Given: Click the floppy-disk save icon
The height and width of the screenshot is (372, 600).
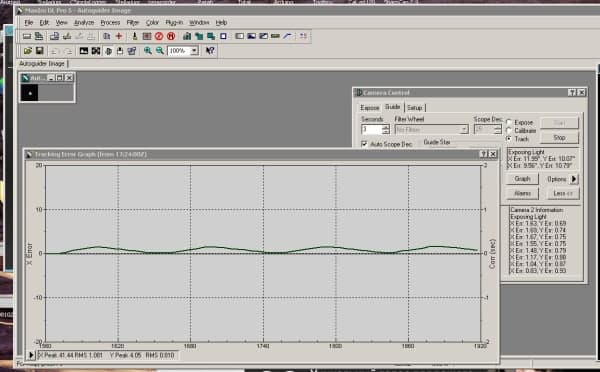Looking at the screenshot, I should pos(39,51).
